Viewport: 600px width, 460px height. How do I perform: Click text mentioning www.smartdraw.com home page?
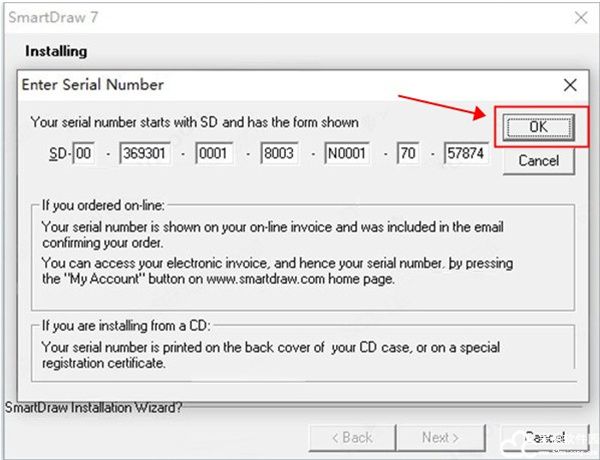click(218, 279)
